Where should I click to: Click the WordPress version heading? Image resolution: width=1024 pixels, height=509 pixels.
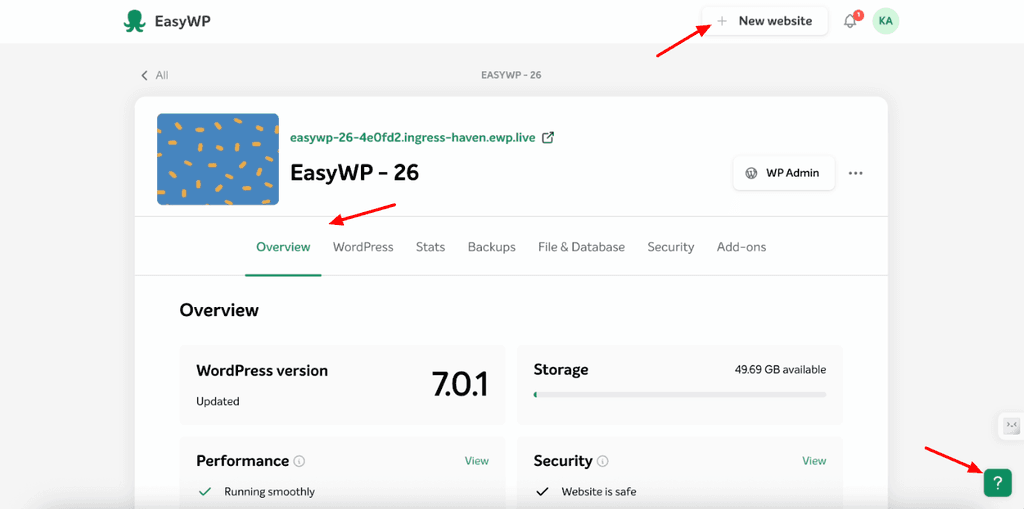click(x=262, y=370)
